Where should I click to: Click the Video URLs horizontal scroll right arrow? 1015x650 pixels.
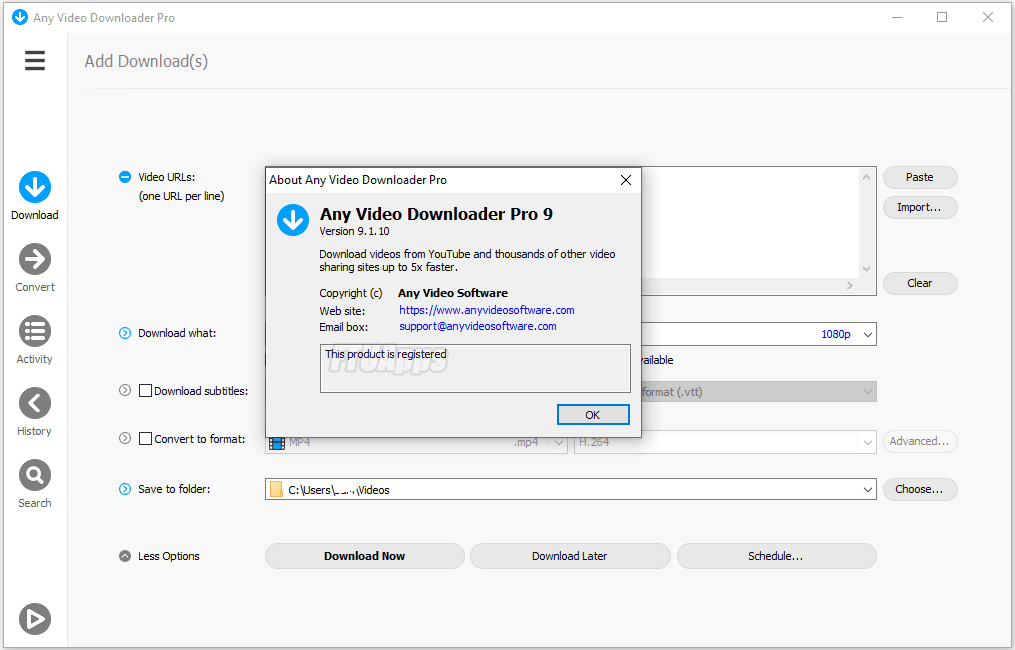pyautogui.click(x=850, y=286)
